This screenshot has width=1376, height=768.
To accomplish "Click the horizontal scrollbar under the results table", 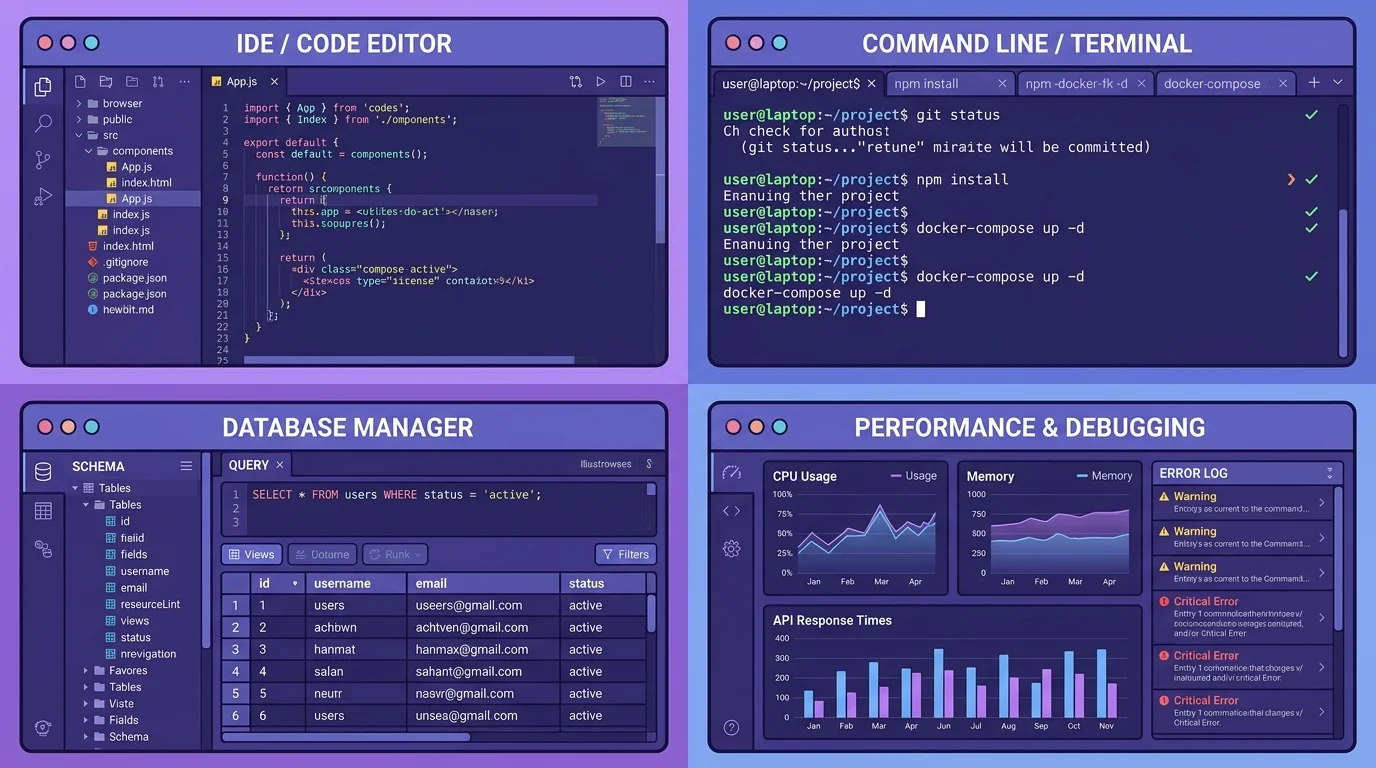I will pos(346,737).
